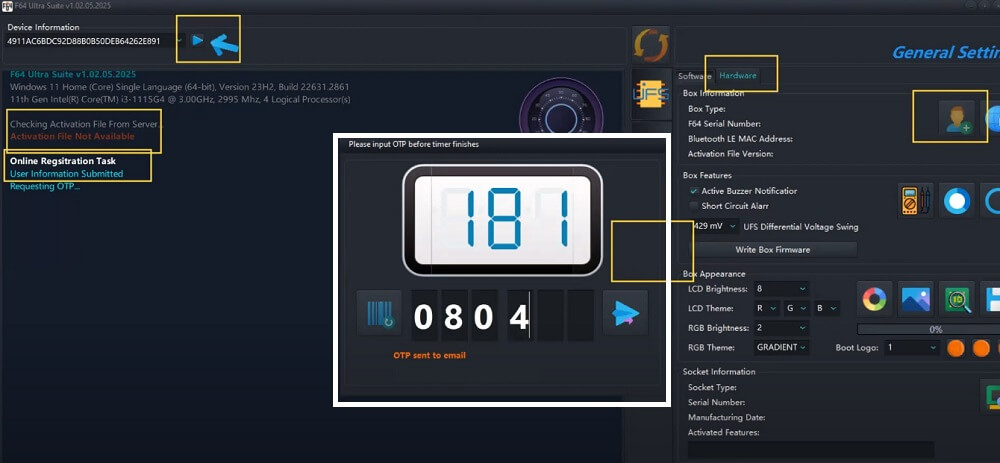Click the Write Box Firmware button
This screenshot has height=463, width=1000.
click(772, 249)
